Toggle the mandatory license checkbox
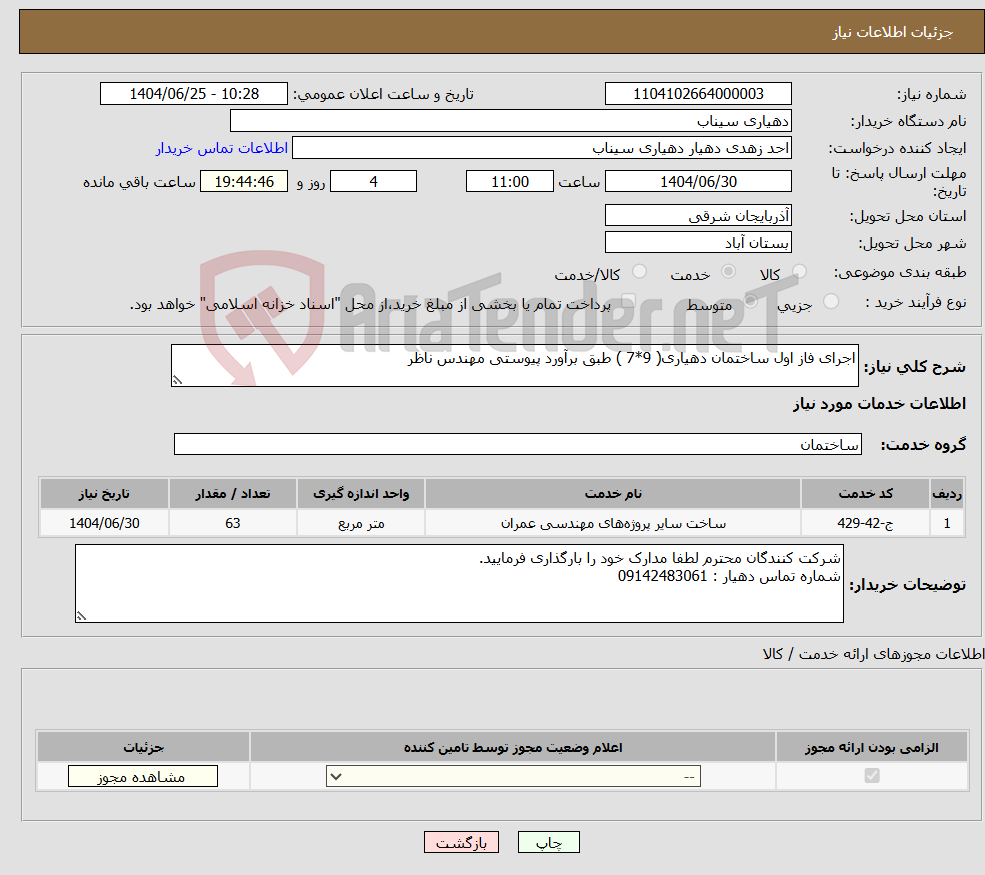The image size is (985, 875). (x=872, y=776)
